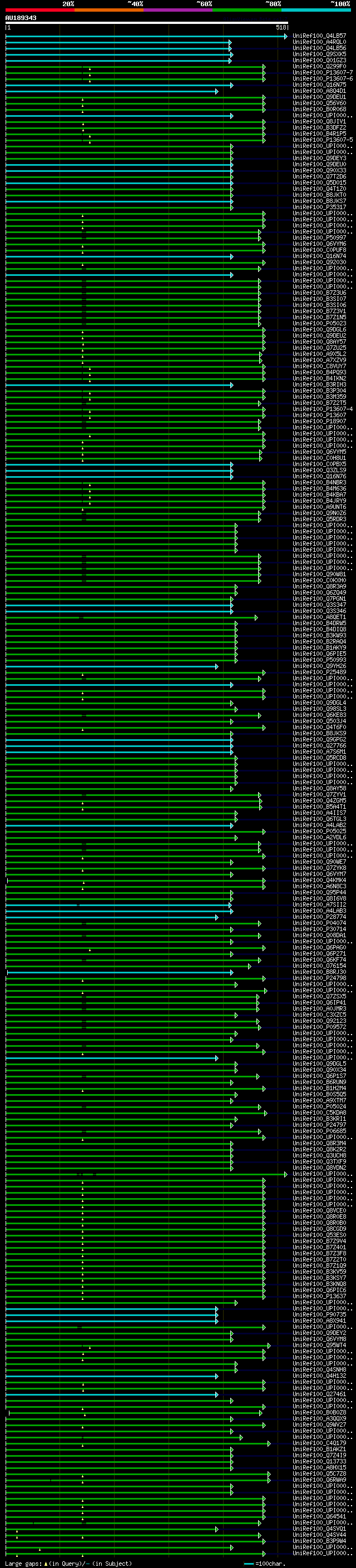356x1568 pixels.
Task: Open hit UniRef100_Q16N74
Action: [319, 256]
